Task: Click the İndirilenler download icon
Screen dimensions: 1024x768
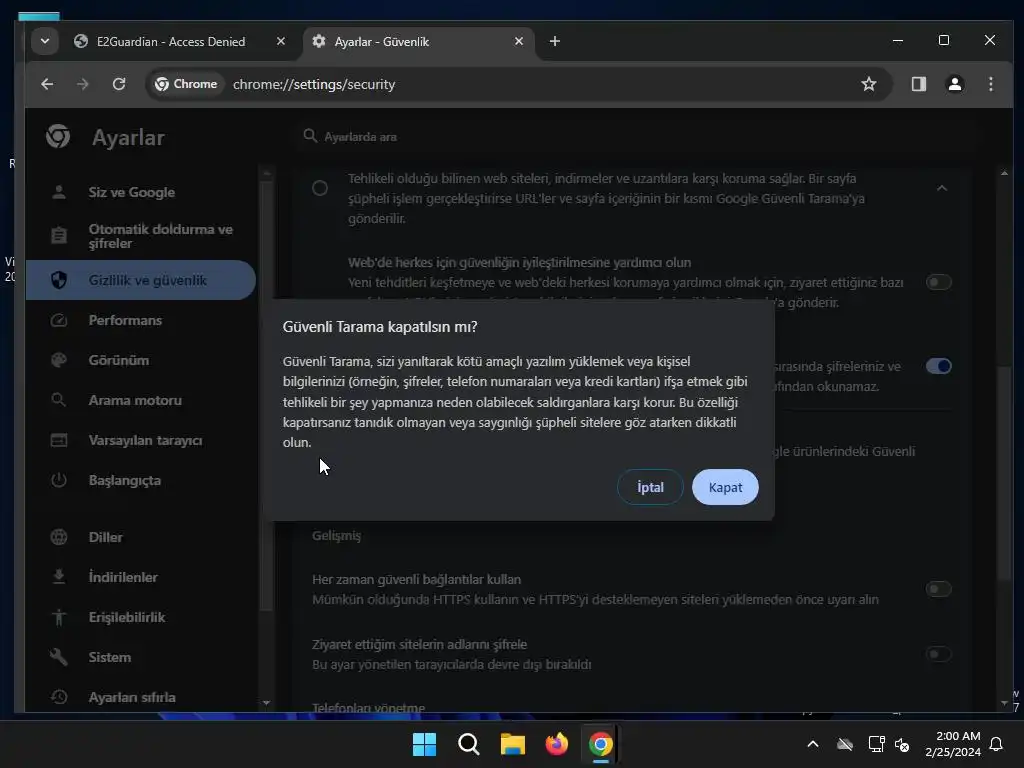Action: pos(59,577)
